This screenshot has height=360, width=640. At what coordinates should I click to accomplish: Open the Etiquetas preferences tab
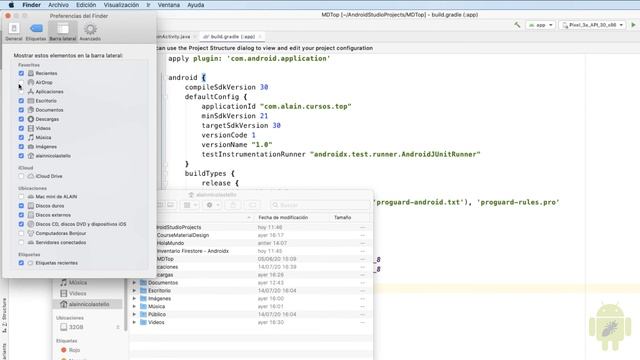coord(36,32)
